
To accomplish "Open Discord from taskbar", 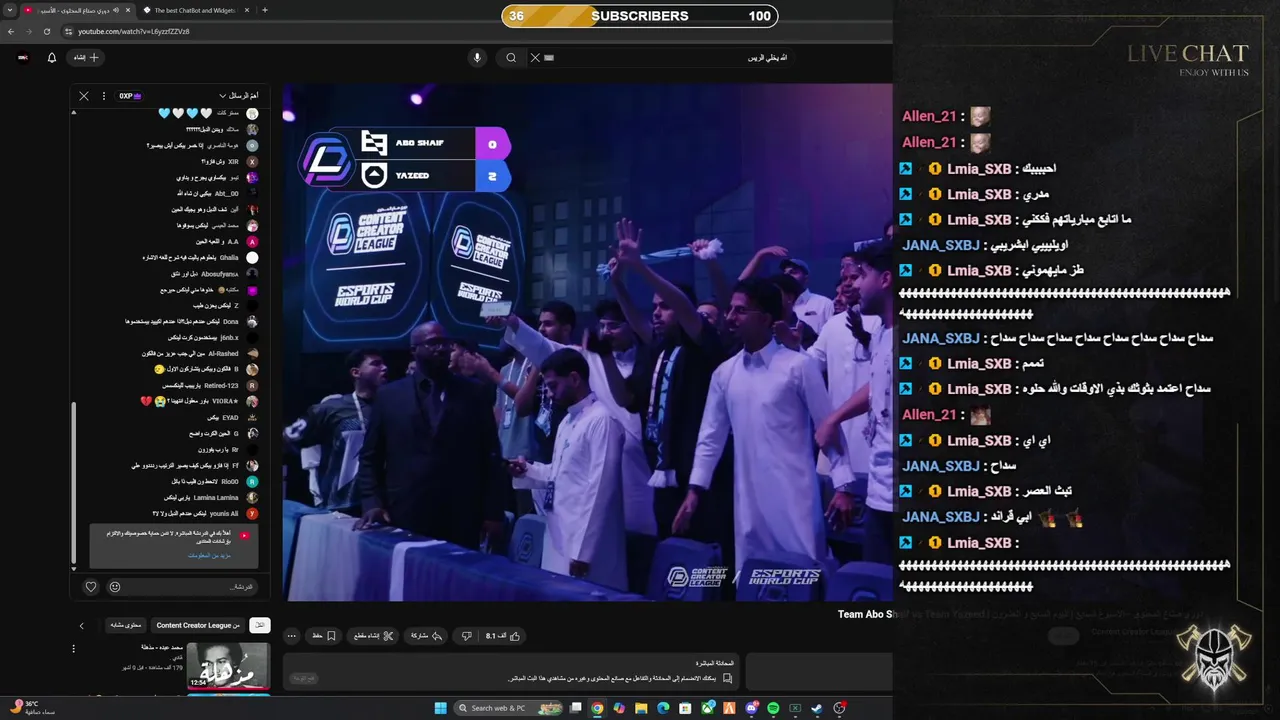I will 751,708.
